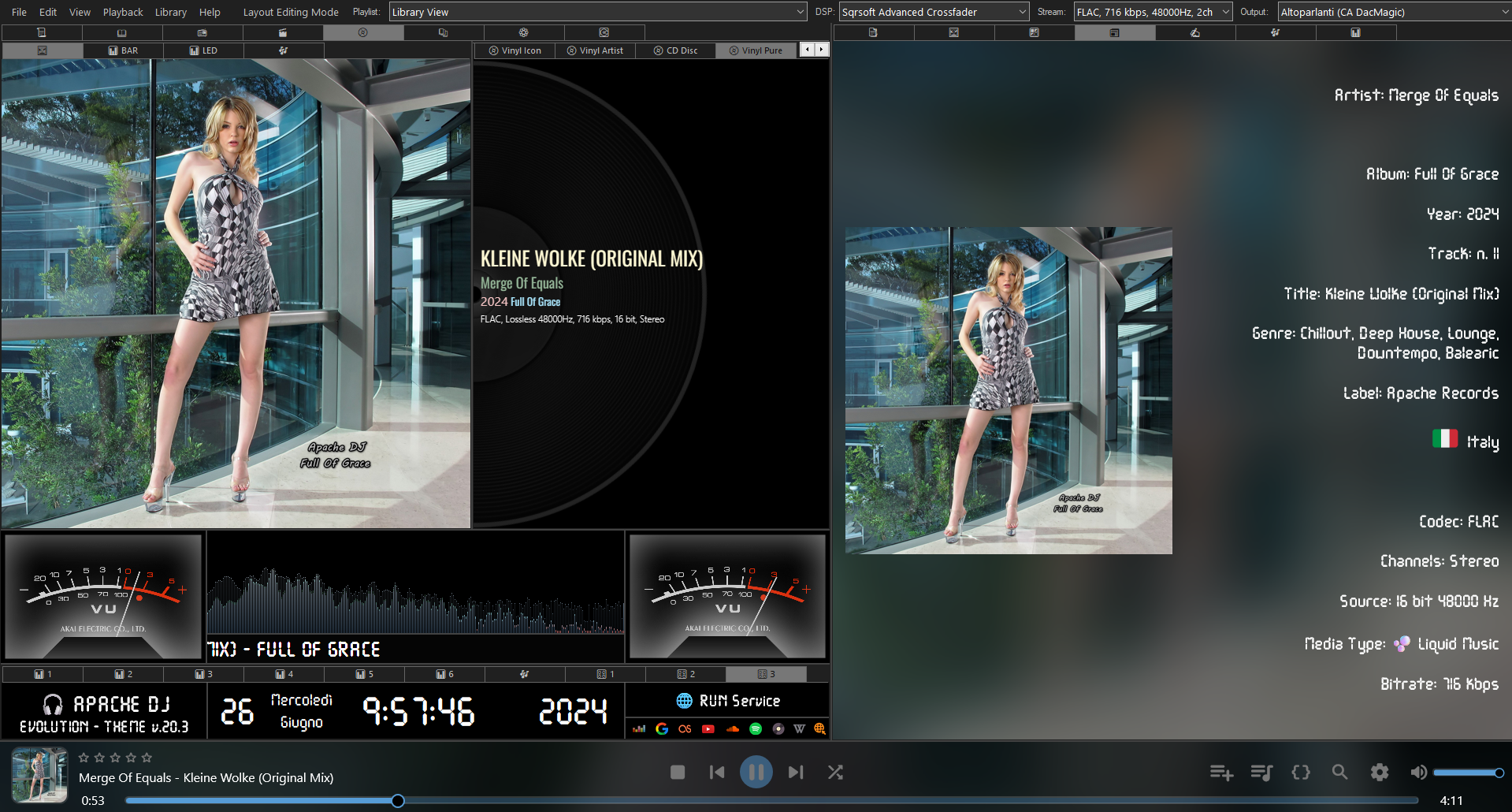Open the Wikipedia W icon
Viewport: 1512px width, 812px height.
pos(799,728)
